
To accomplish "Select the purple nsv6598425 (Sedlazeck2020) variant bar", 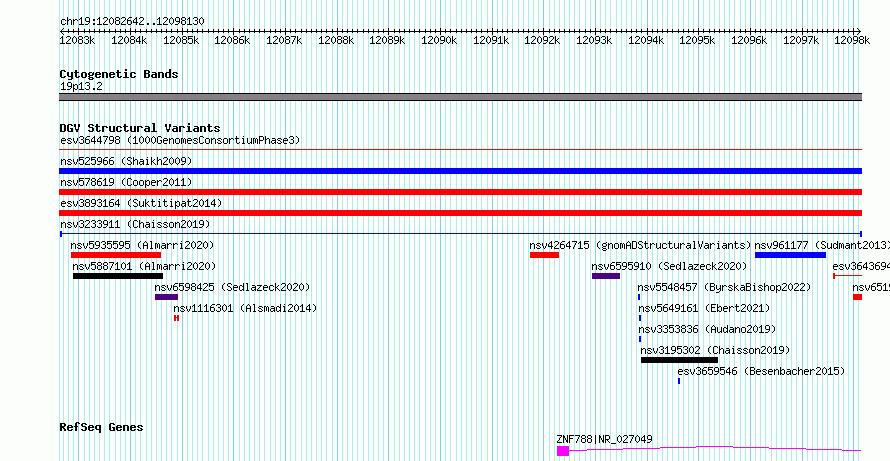I will 166,297.
